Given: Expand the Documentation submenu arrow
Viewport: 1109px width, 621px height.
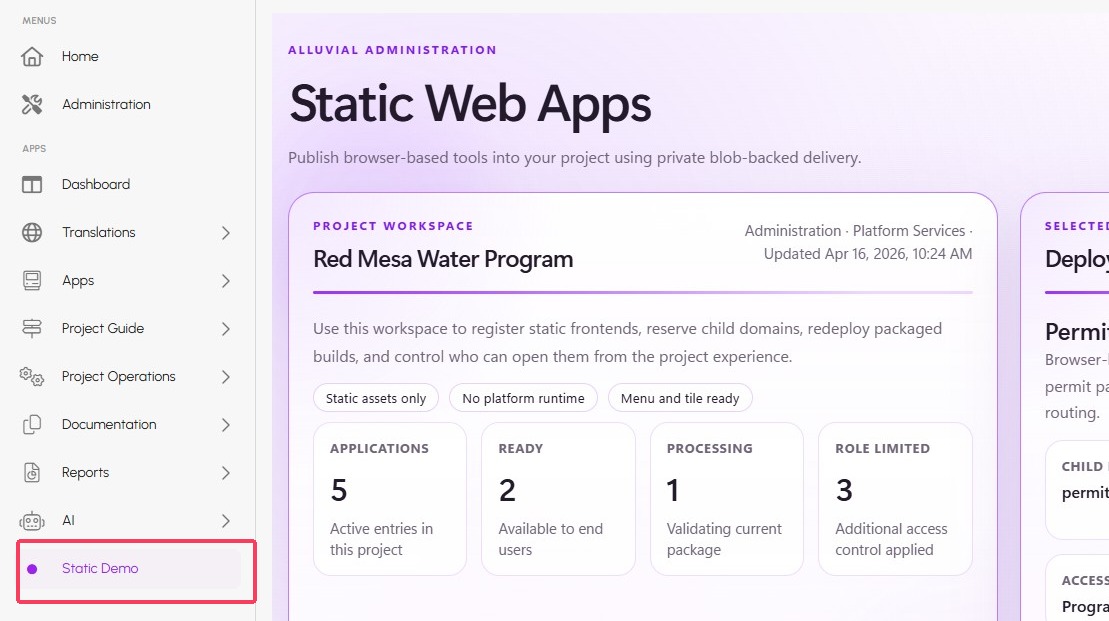Looking at the screenshot, I should point(225,425).
